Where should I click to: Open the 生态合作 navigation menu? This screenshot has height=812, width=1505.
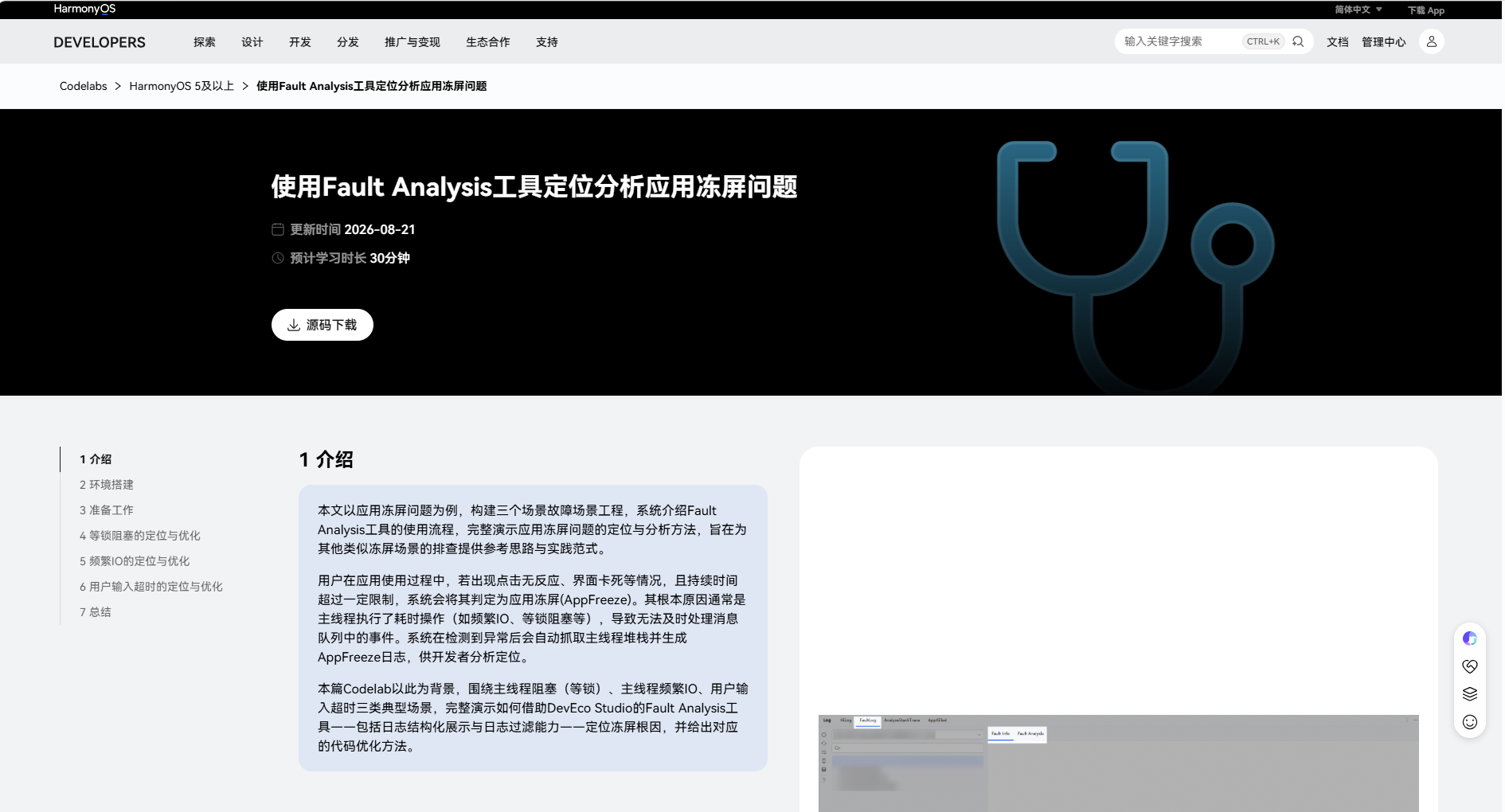tap(488, 42)
